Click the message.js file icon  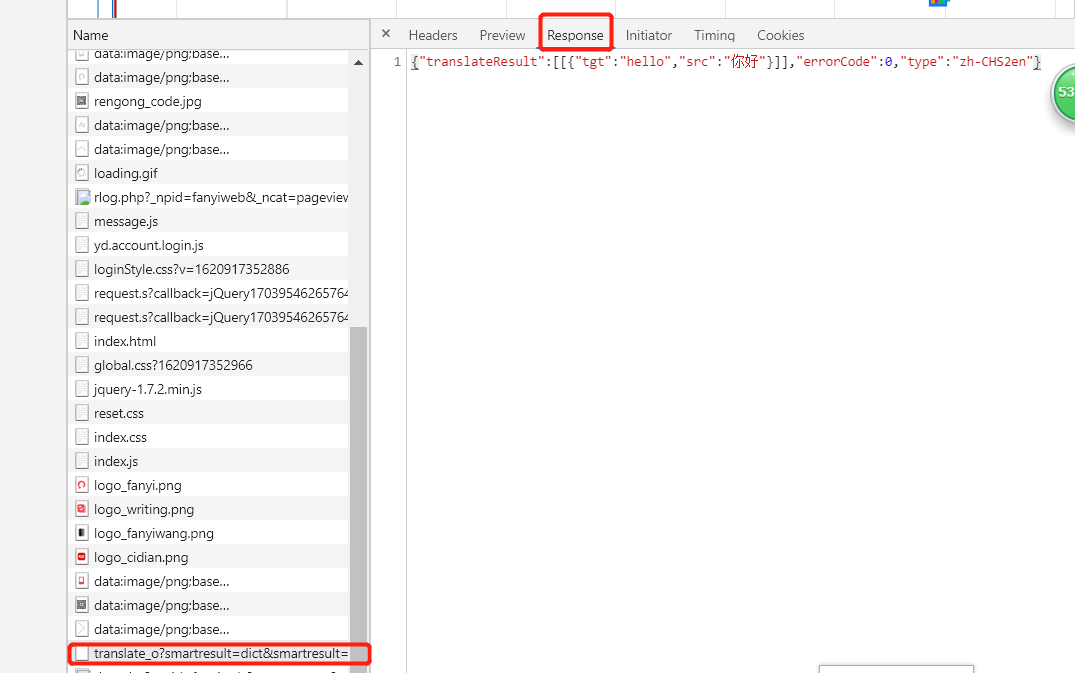click(x=82, y=221)
